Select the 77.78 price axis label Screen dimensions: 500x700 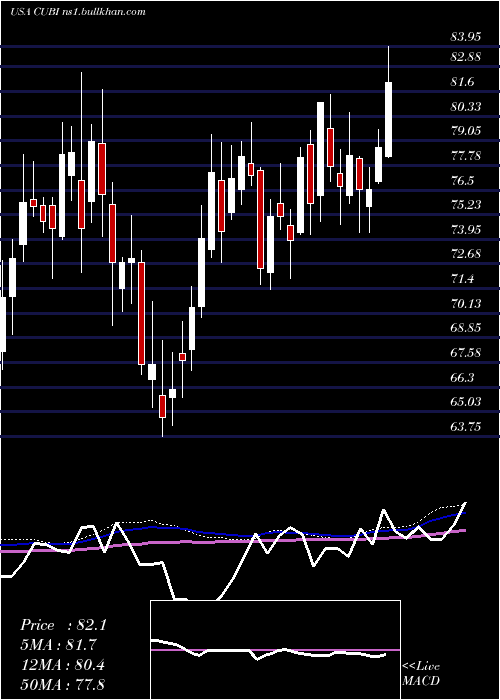[x=466, y=156]
